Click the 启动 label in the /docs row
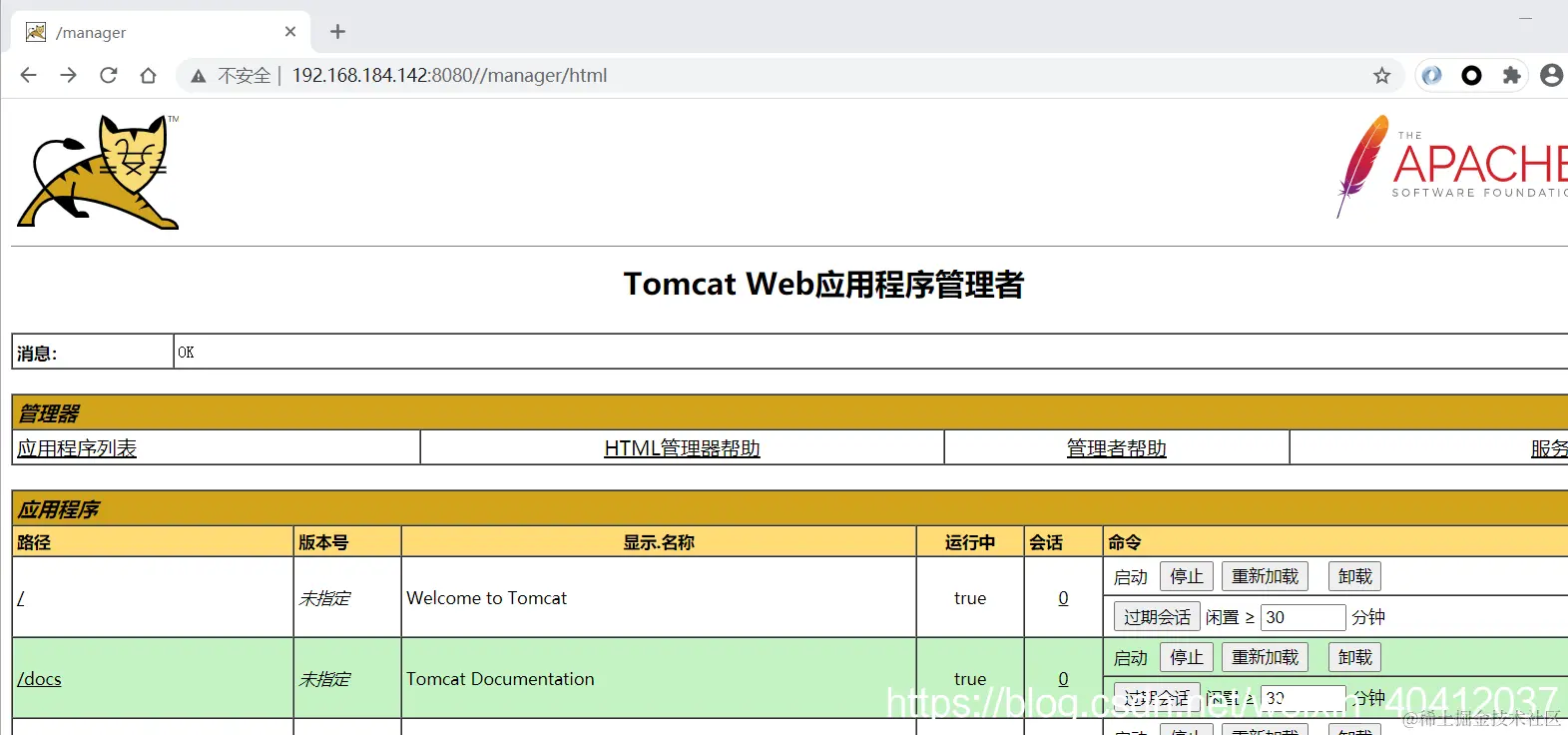The image size is (1568, 735). point(1131,658)
